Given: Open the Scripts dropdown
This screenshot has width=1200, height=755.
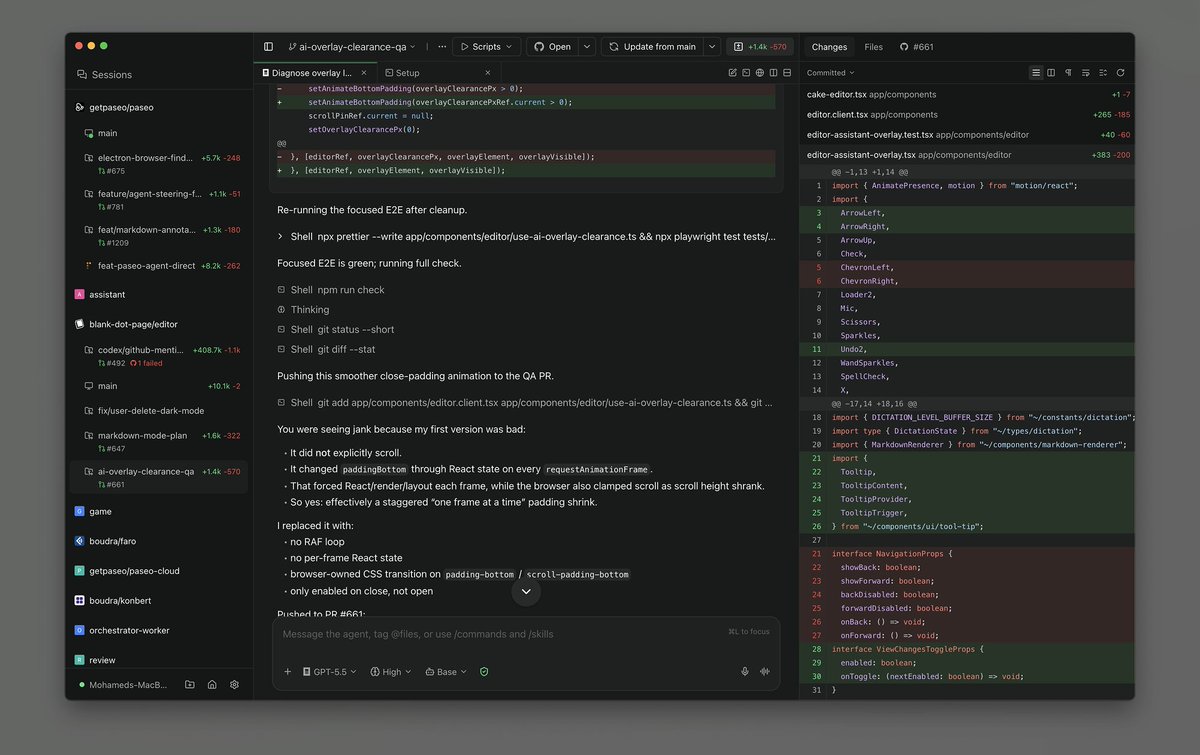Looking at the screenshot, I should pos(486,47).
